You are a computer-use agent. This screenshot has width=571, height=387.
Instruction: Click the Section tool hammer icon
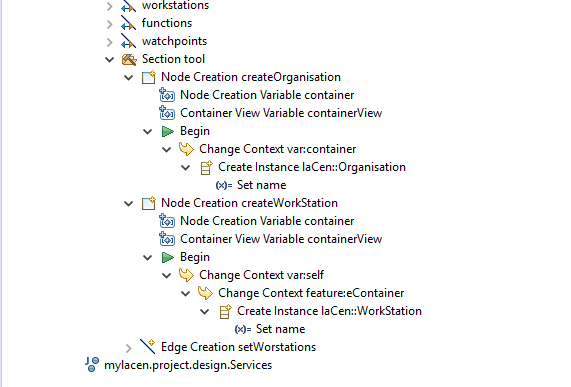pos(129,59)
